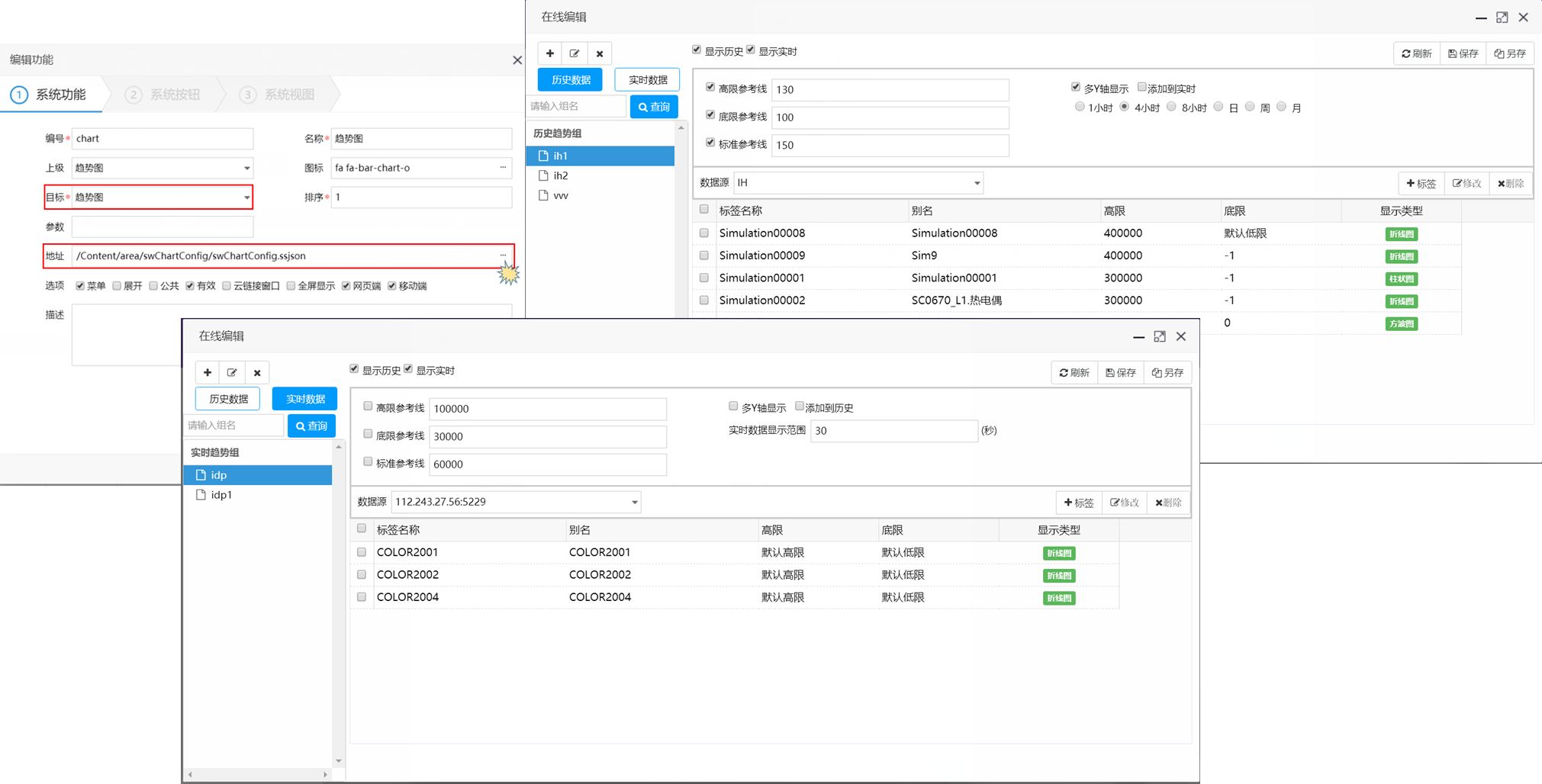Click 刷新 refresh in upper 在线编辑 window
The height and width of the screenshot is (784, 1542).
click(1417, 53)
